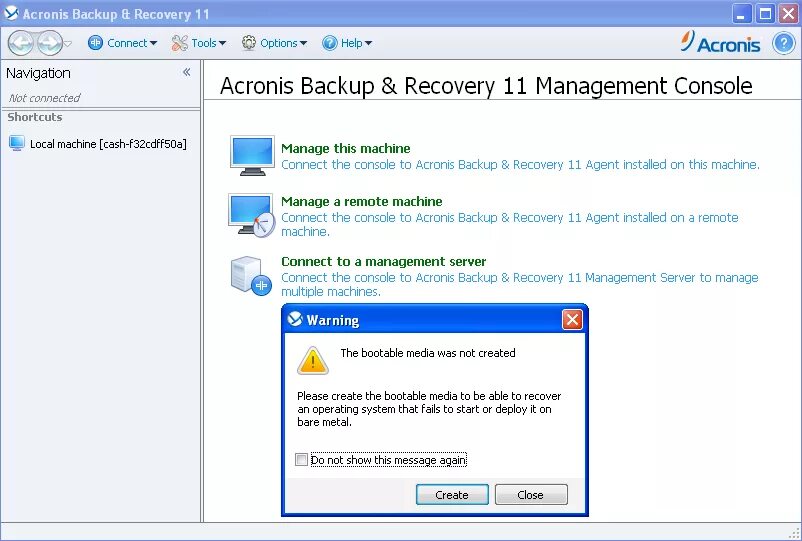The width and height of the screenshot is (802, 541).
Task: Open the Help menu
Action: (x=347, y=43)
